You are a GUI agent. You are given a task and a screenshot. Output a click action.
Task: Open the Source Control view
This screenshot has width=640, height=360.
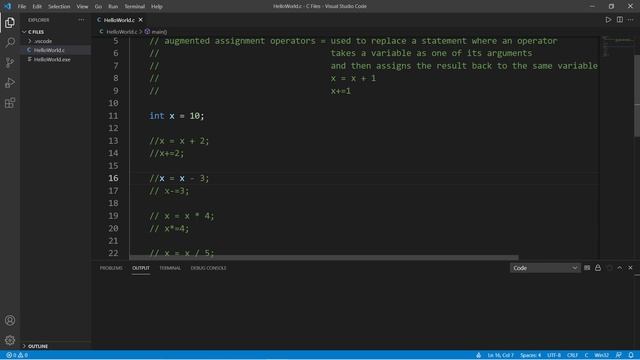pos(10,62)
